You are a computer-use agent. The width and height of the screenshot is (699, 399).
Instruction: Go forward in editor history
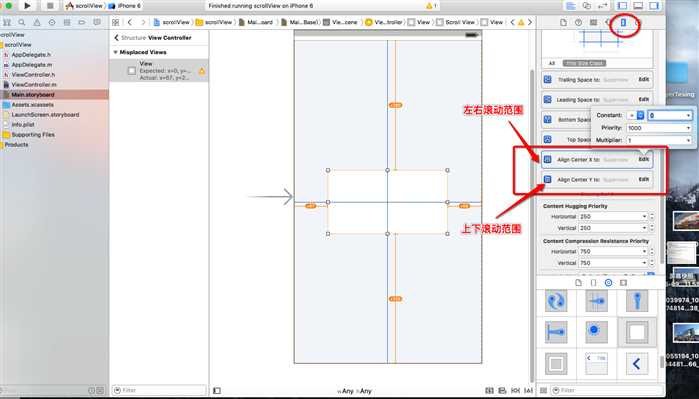click(x=143, y=22)
